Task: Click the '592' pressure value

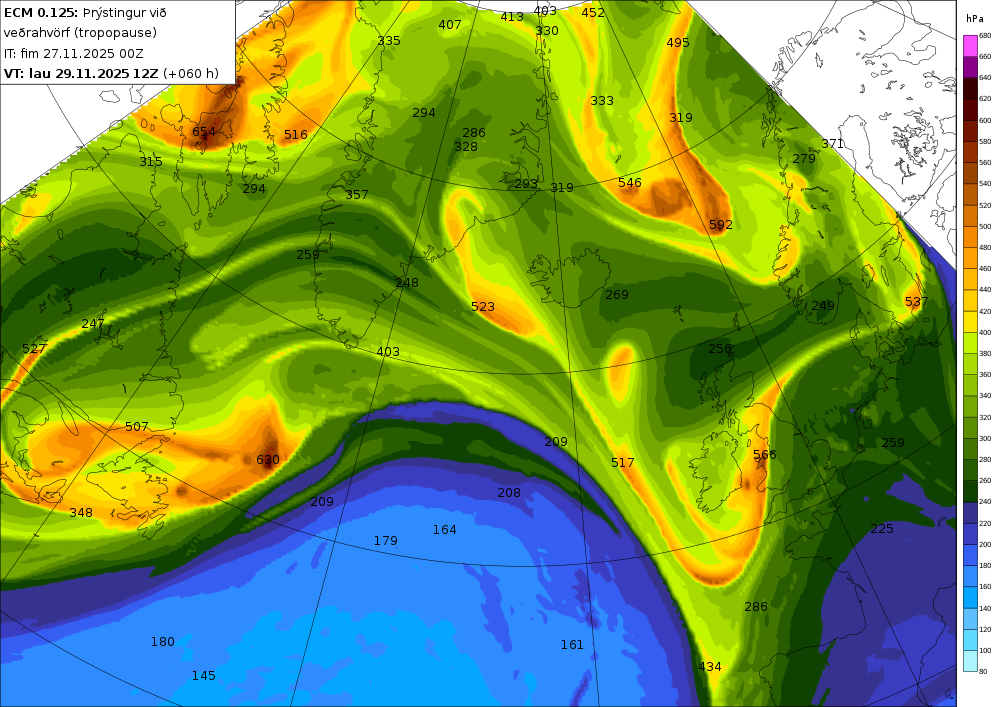Action: coord(721,225)
